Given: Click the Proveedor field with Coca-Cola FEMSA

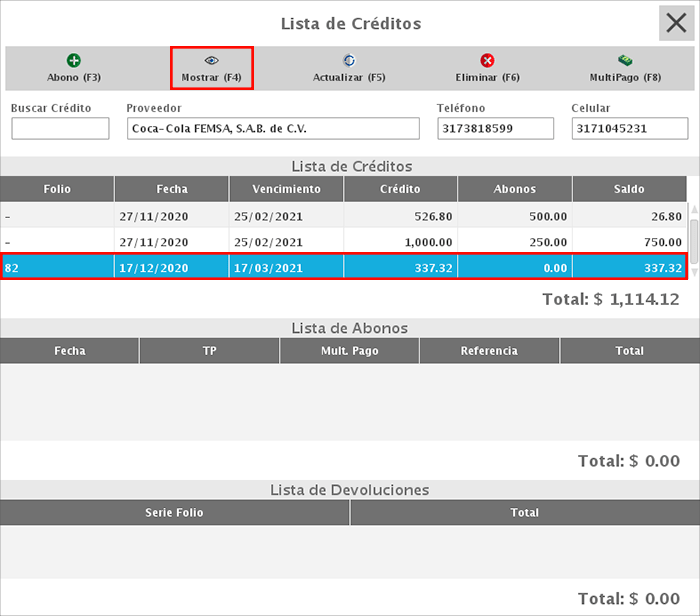Looking at the screenshot, I should coord(273,129).
